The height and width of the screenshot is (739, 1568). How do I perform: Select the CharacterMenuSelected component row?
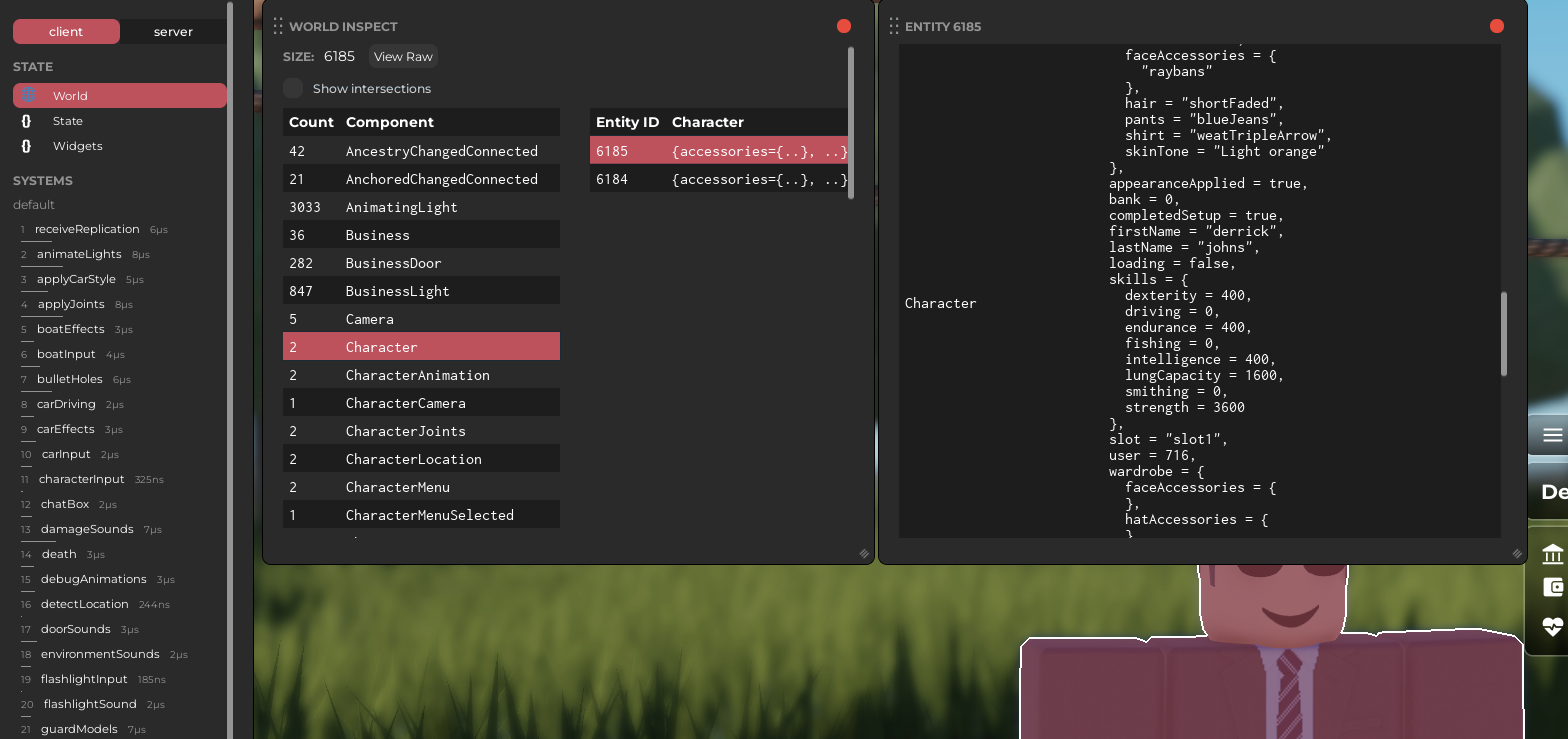(421, 515)
